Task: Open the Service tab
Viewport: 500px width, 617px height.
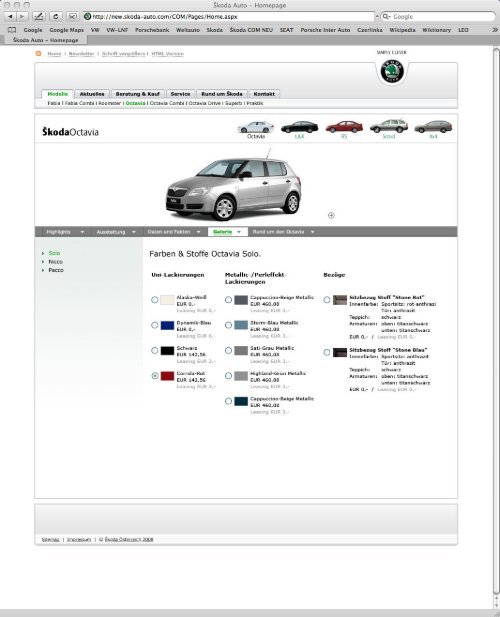Action: (180, 94)
